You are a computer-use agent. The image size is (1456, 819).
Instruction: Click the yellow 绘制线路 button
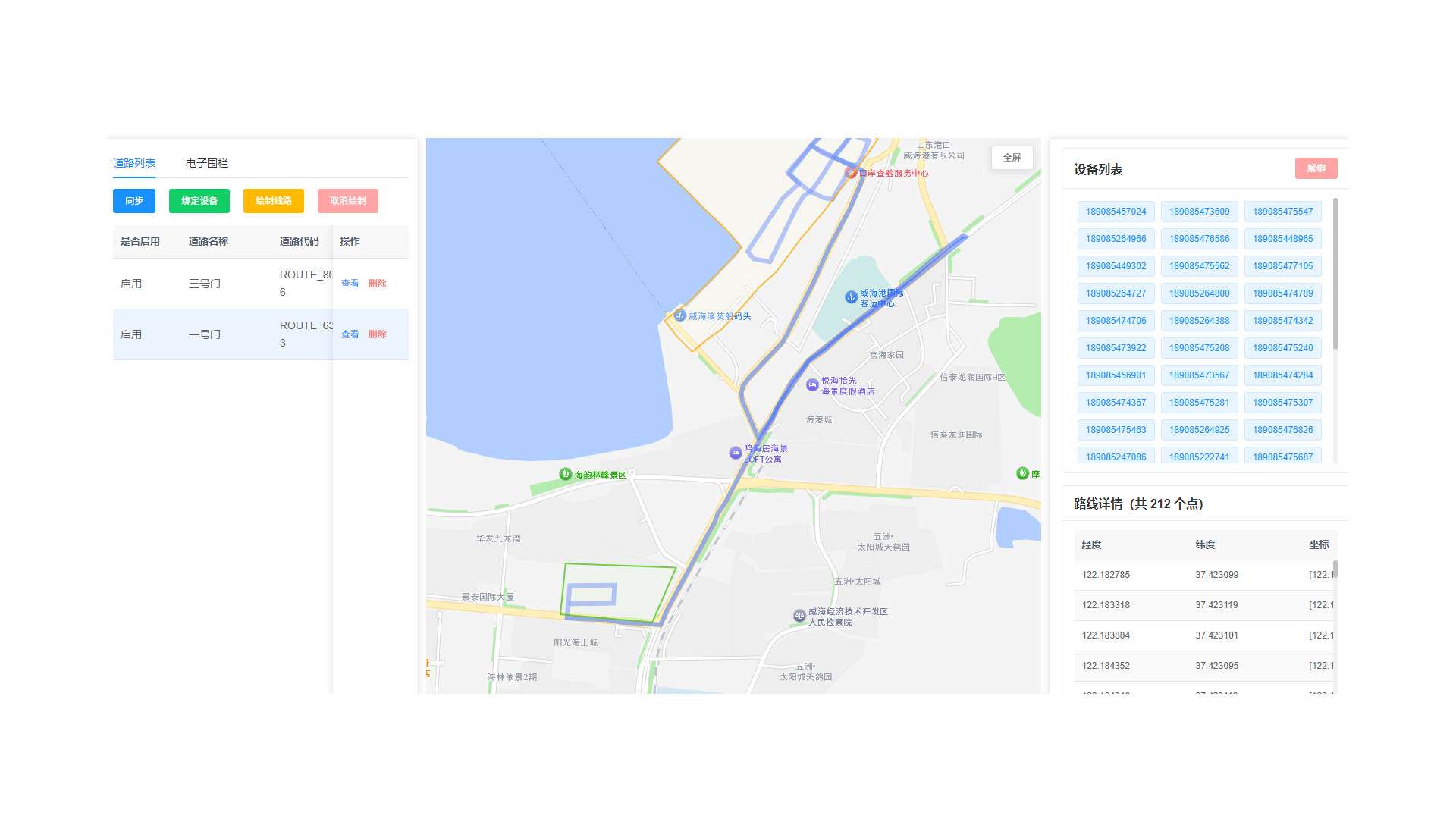click(274, 201)
